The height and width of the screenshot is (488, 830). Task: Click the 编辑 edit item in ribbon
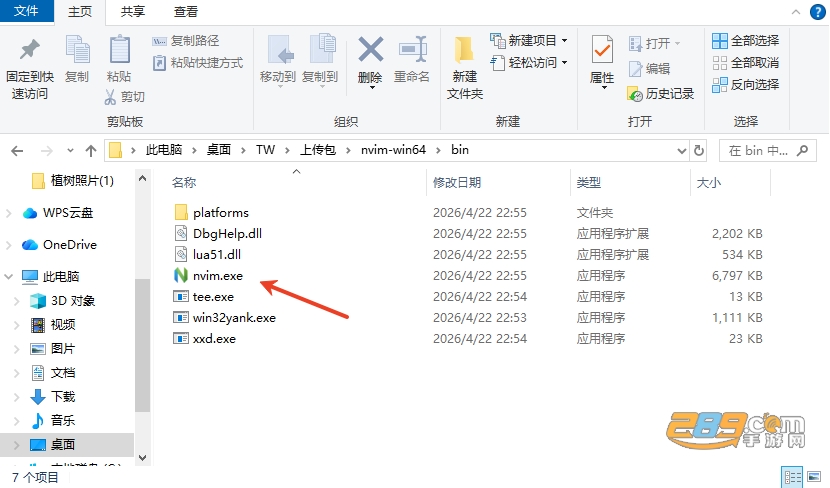click(649, 68)
